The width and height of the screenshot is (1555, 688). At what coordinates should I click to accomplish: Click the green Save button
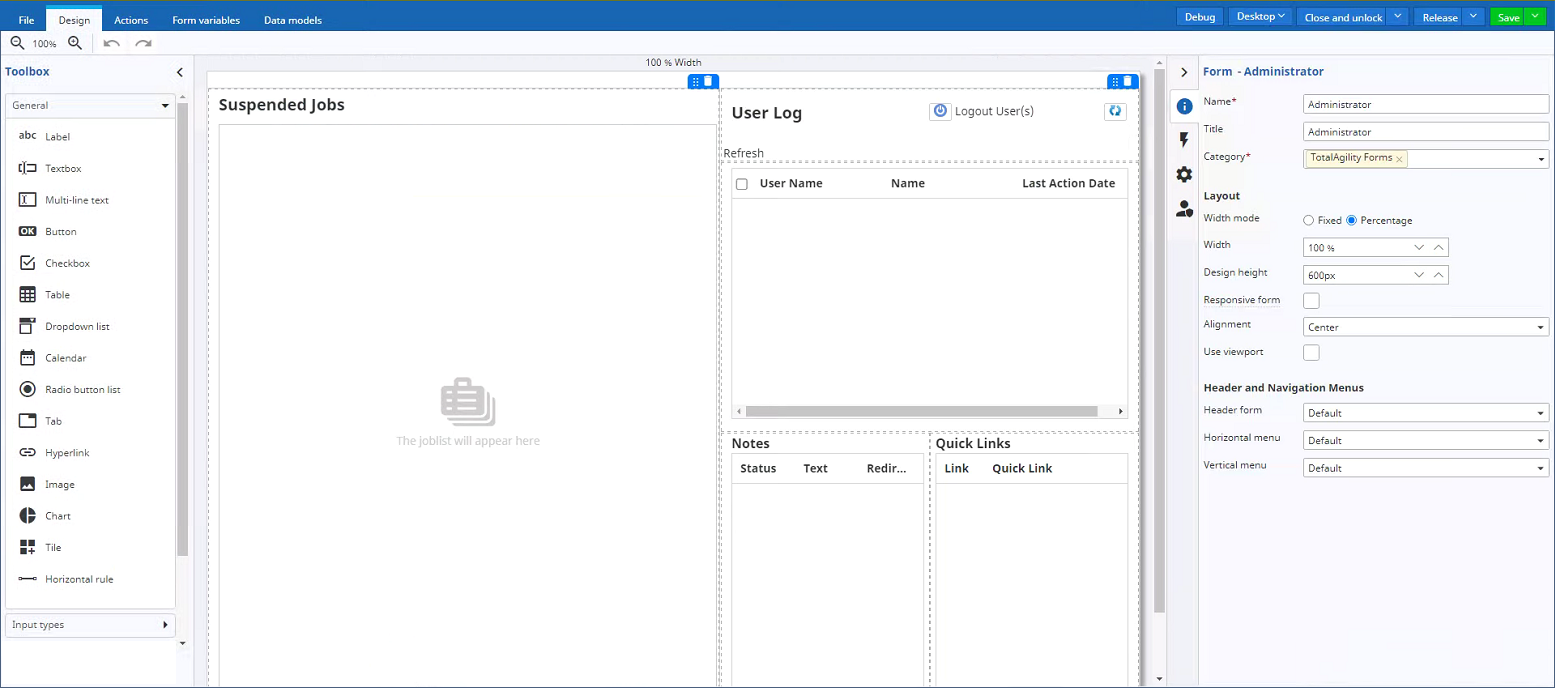tap(1508, 17)
